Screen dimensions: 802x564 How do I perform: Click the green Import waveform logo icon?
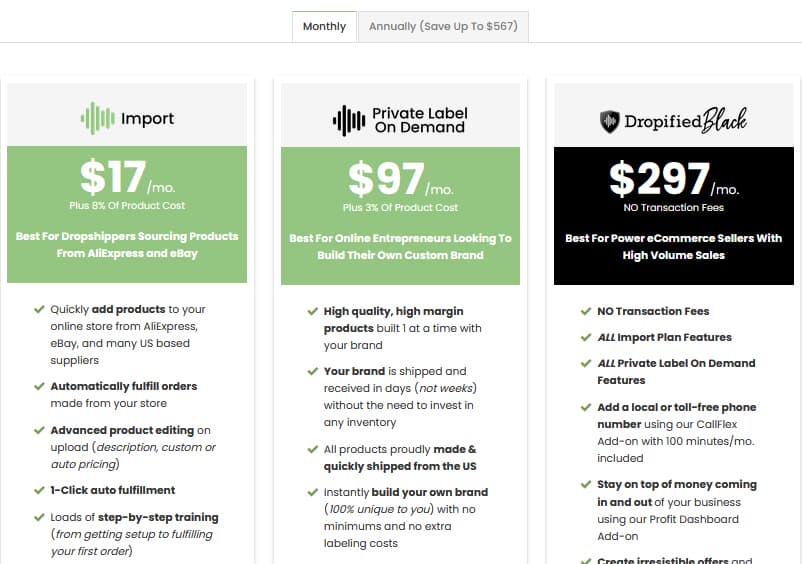[x=98, y=118]
